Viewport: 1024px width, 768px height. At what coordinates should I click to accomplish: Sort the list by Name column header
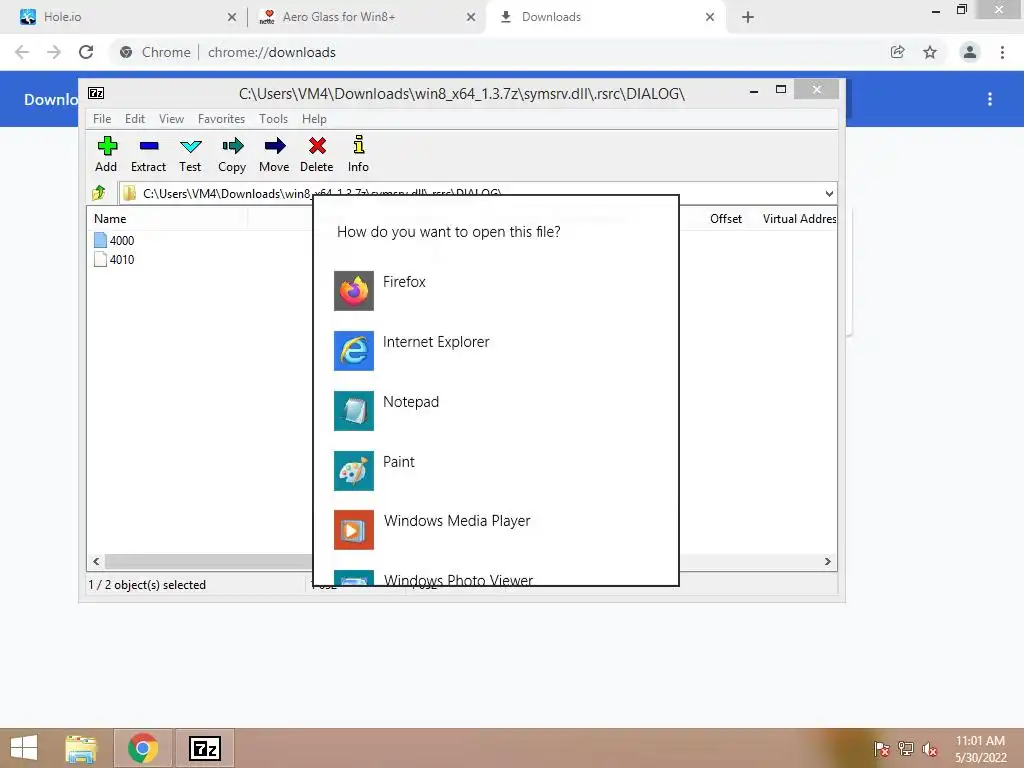[167, 219]
